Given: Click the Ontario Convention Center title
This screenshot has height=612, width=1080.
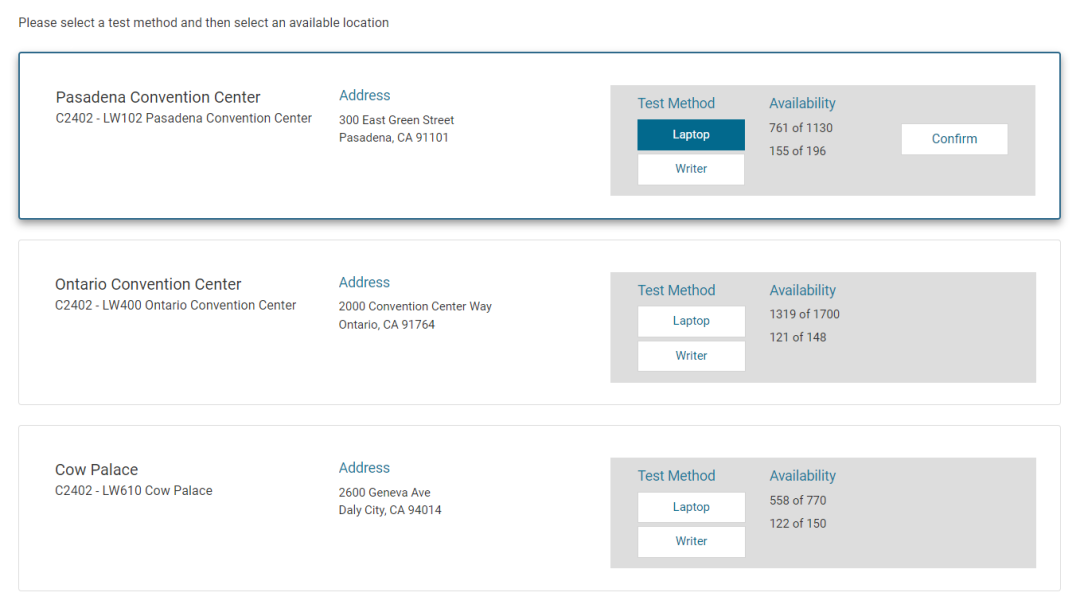Looking at the screenshot, I should pyautogui.click(x=148, y=284).
